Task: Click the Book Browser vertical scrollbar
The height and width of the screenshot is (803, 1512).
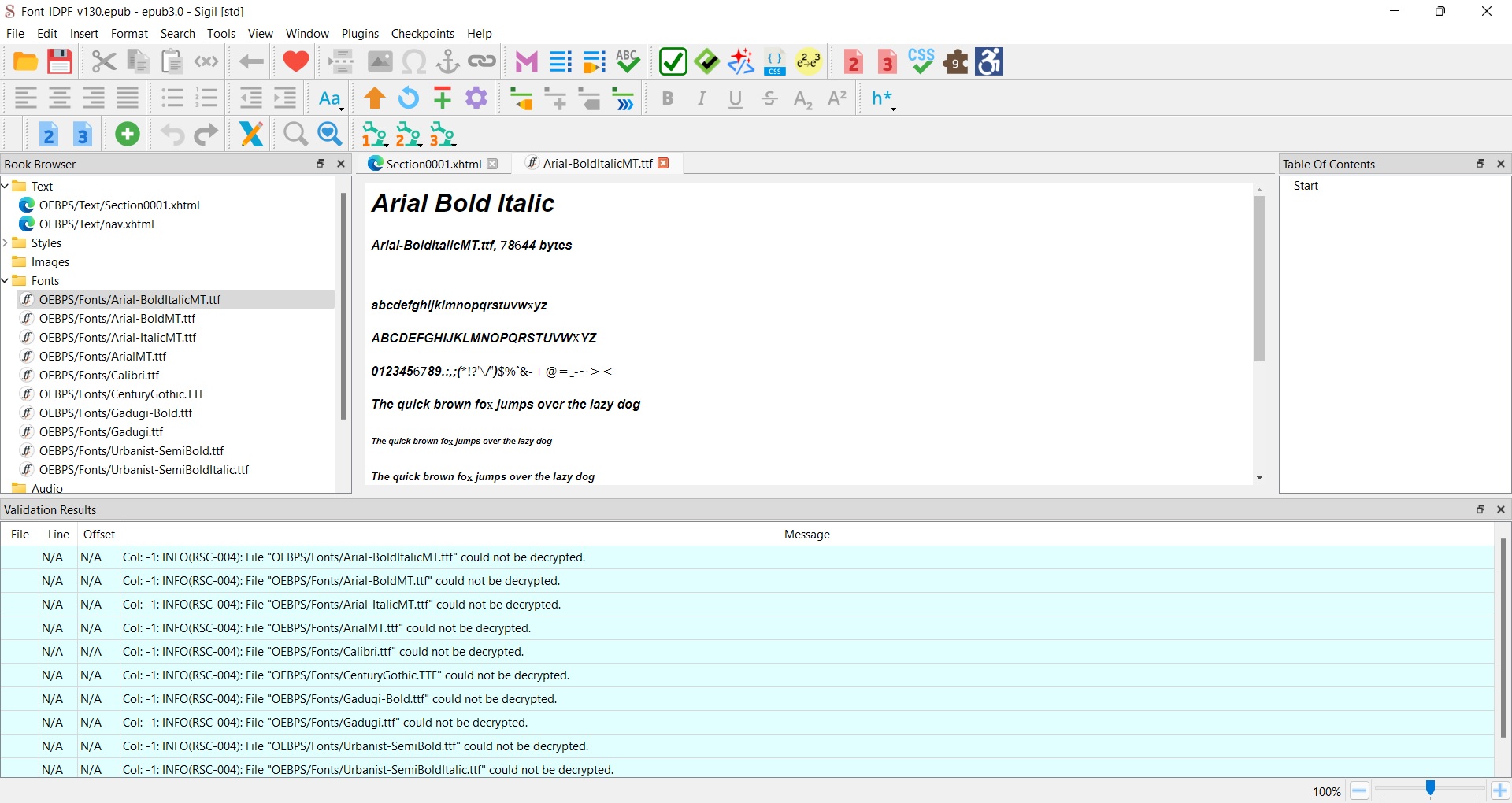Action: coord(343,305)
